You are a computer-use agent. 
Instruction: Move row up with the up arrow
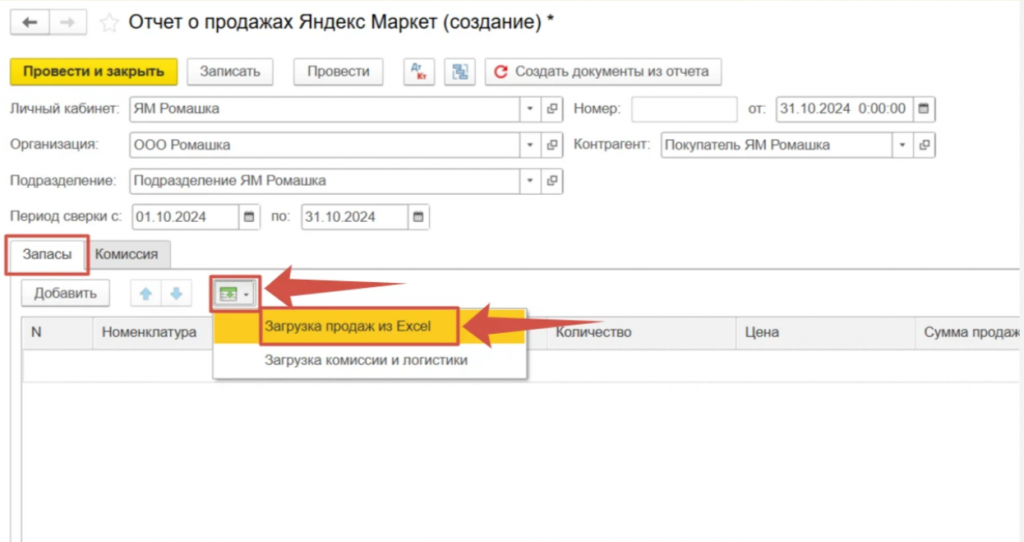(x=145, y=294)
